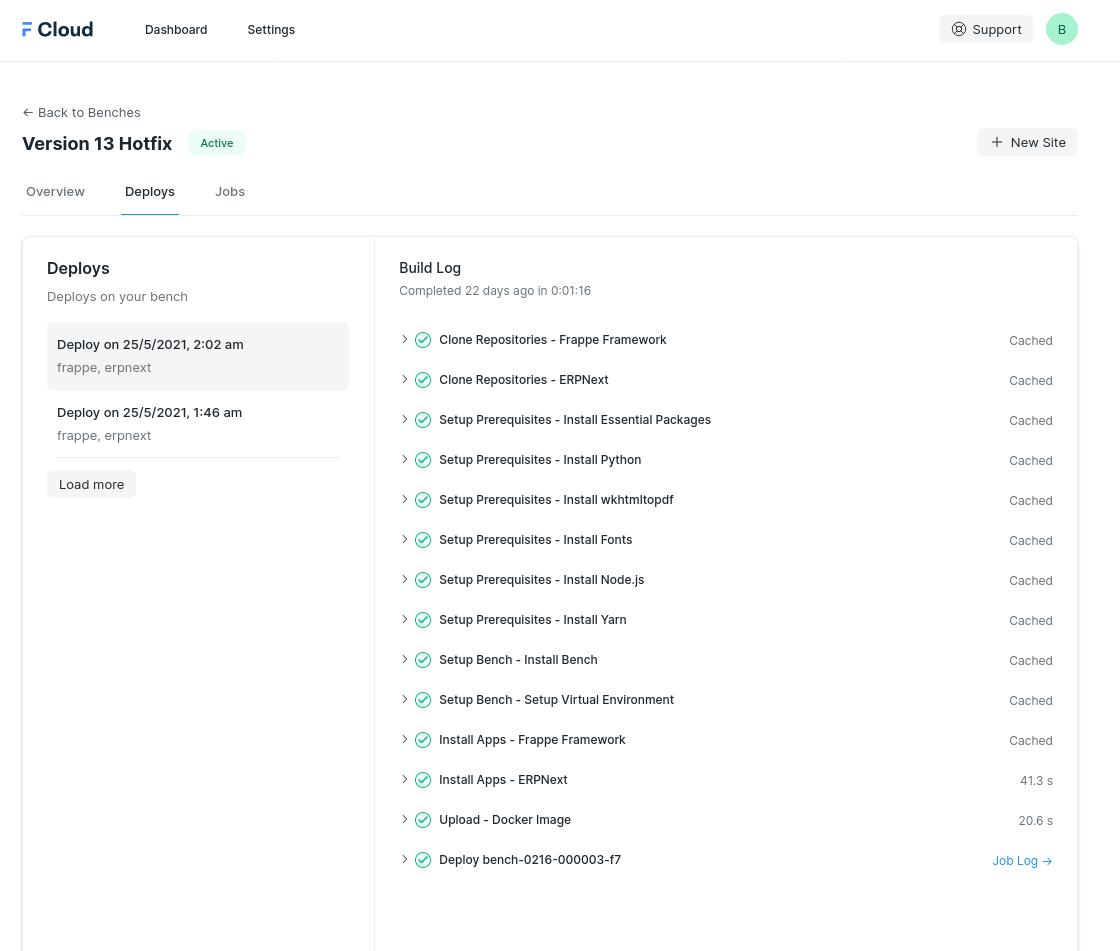Expand the Setup Prerequisites - Install Python step
This screenshot has width=1120, height=951.
point(404,460)
